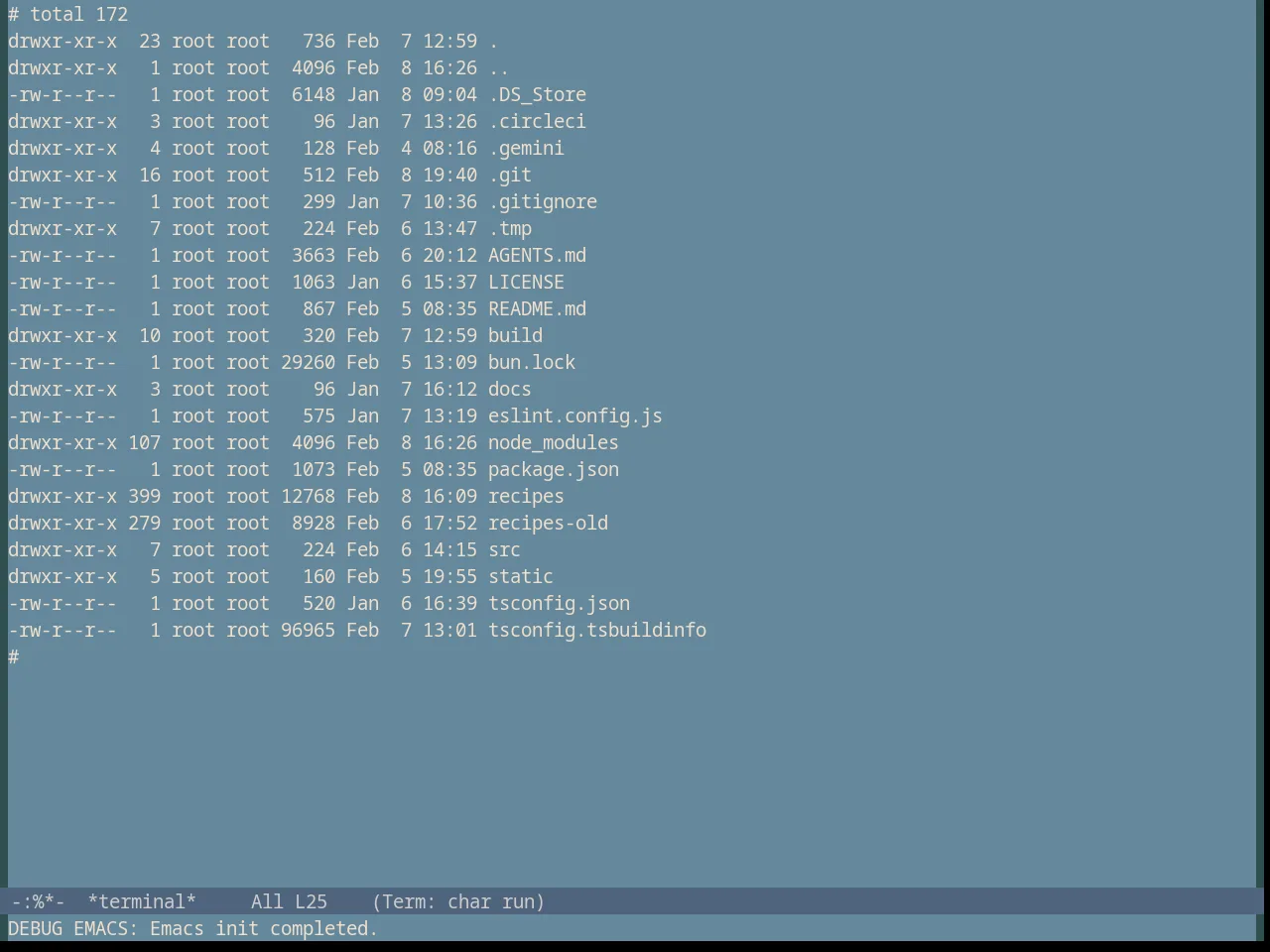Click the 'All' position indicator in mode line
The image size is (1270, 952).
267,901
